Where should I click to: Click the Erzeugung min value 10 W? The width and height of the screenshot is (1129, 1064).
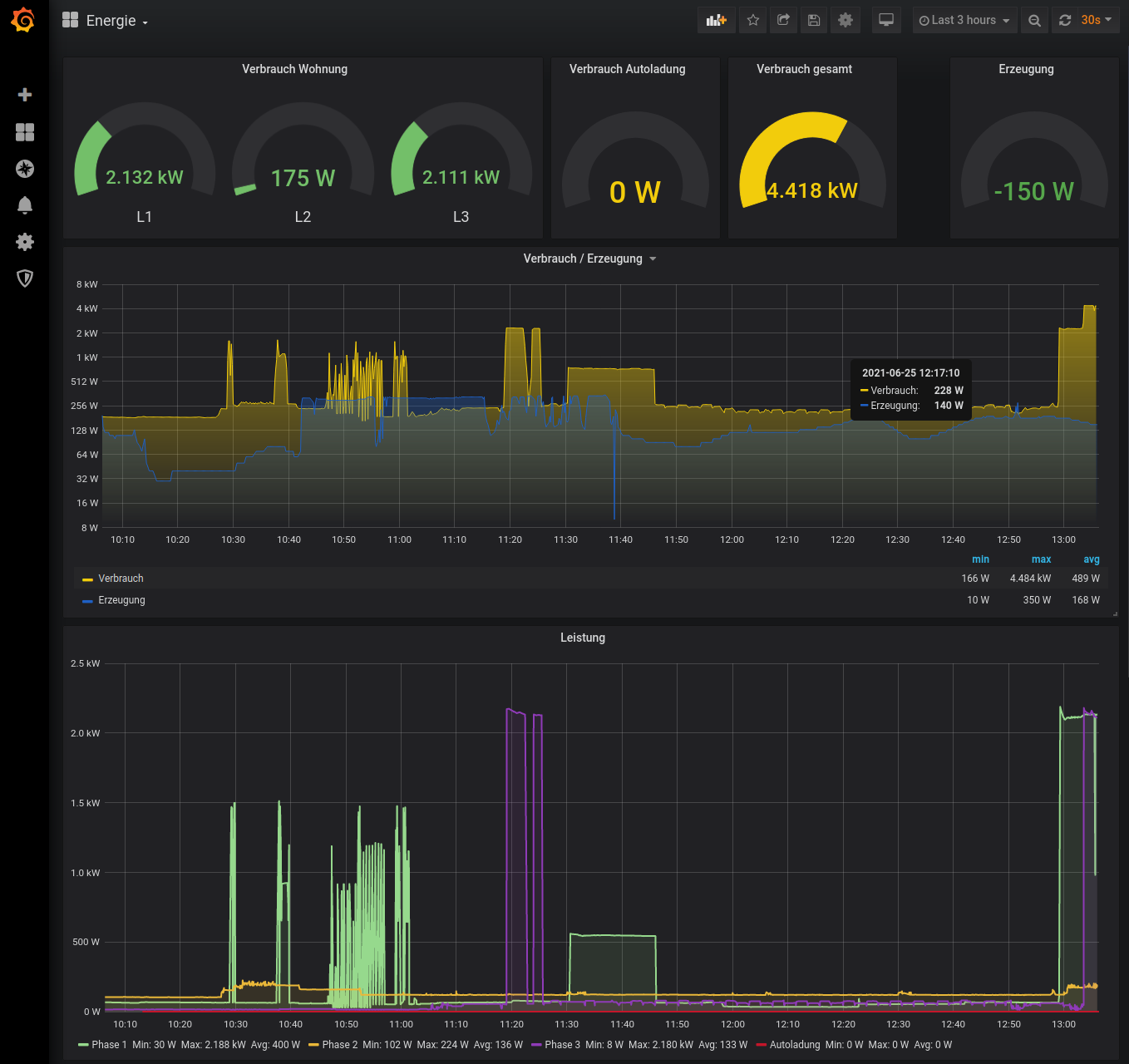[978, 600]
